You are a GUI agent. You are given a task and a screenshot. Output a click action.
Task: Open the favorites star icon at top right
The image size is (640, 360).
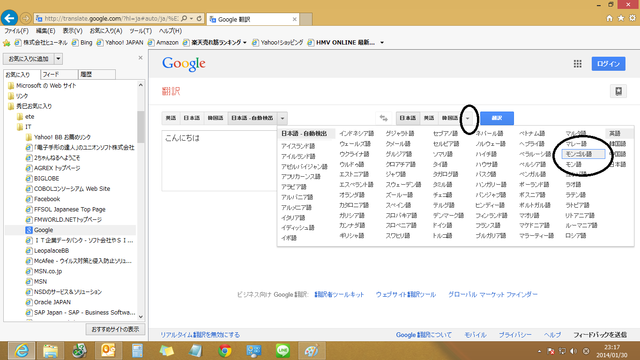[x=621, y=18]
